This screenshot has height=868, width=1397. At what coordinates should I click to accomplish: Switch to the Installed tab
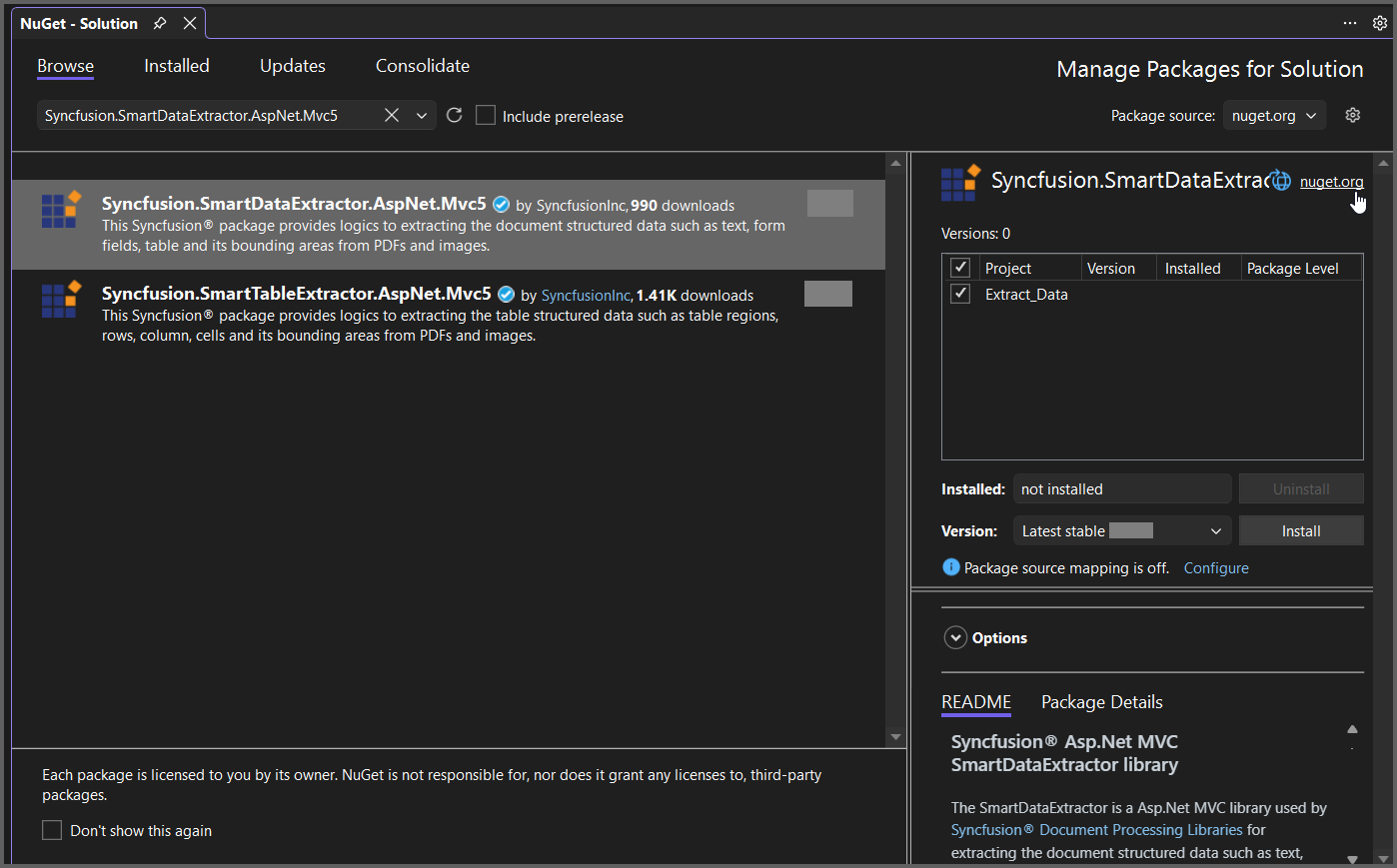[177, 66]
